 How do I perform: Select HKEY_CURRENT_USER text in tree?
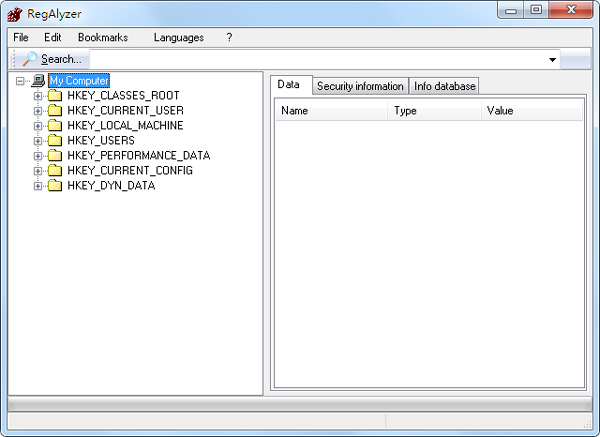(126, 110)
